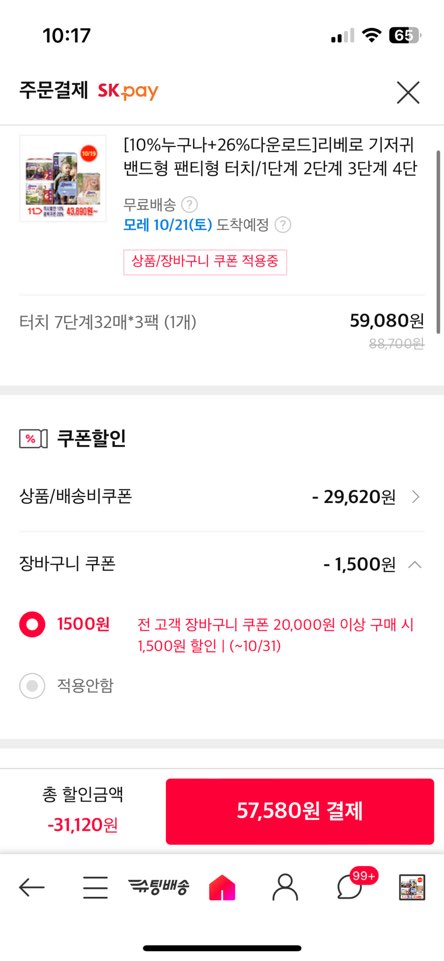
Task: Open the recently viewed item thumbnail
Action: click(x=412, y=887)
